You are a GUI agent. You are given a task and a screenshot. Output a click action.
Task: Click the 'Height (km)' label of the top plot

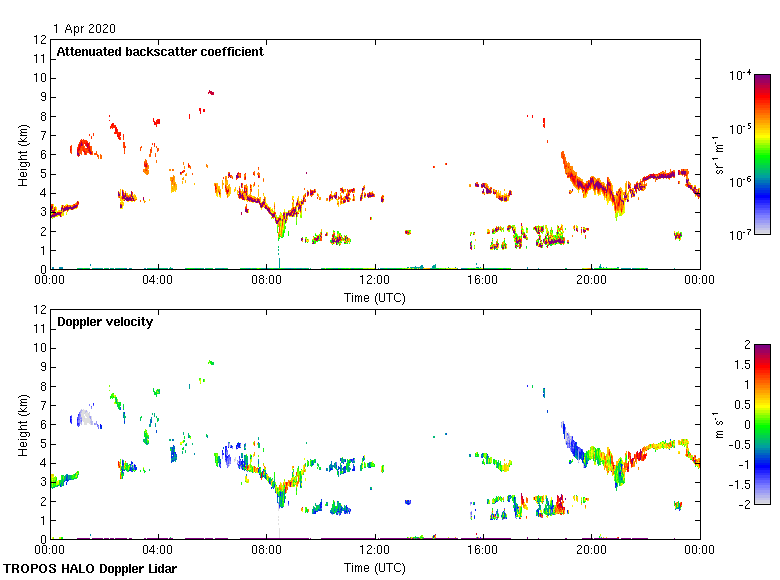point(22,155)
